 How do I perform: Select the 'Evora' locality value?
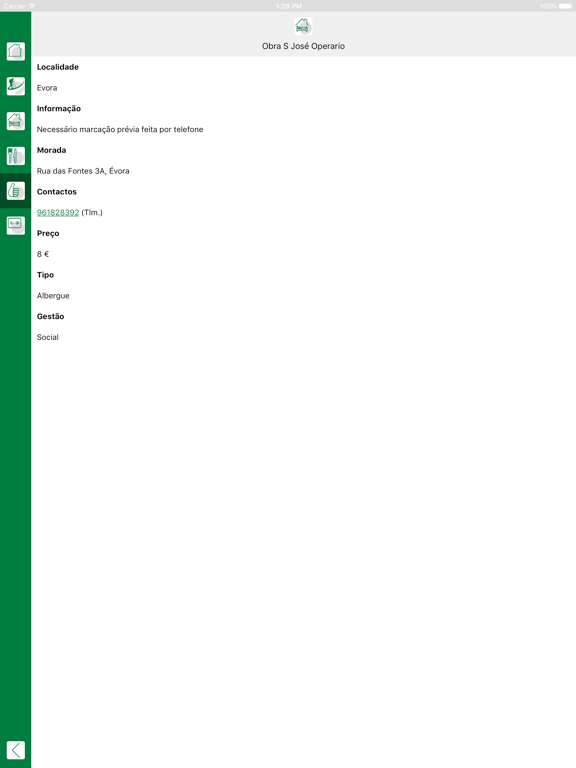pos(47,88)
